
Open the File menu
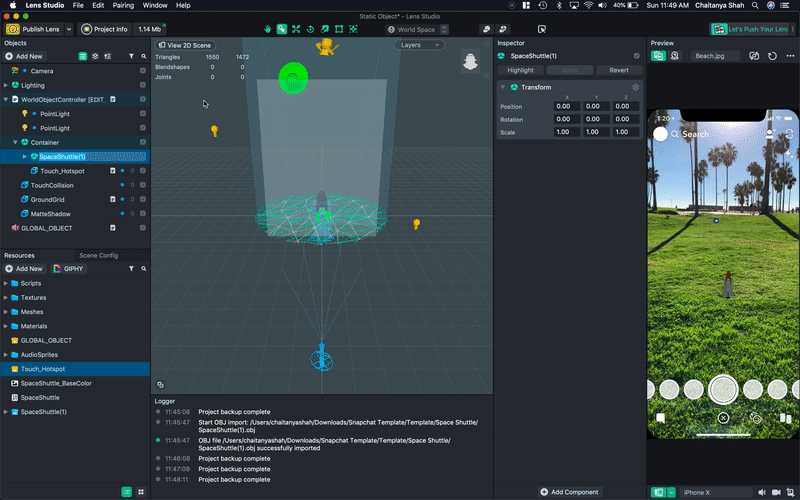click(78, 5)
